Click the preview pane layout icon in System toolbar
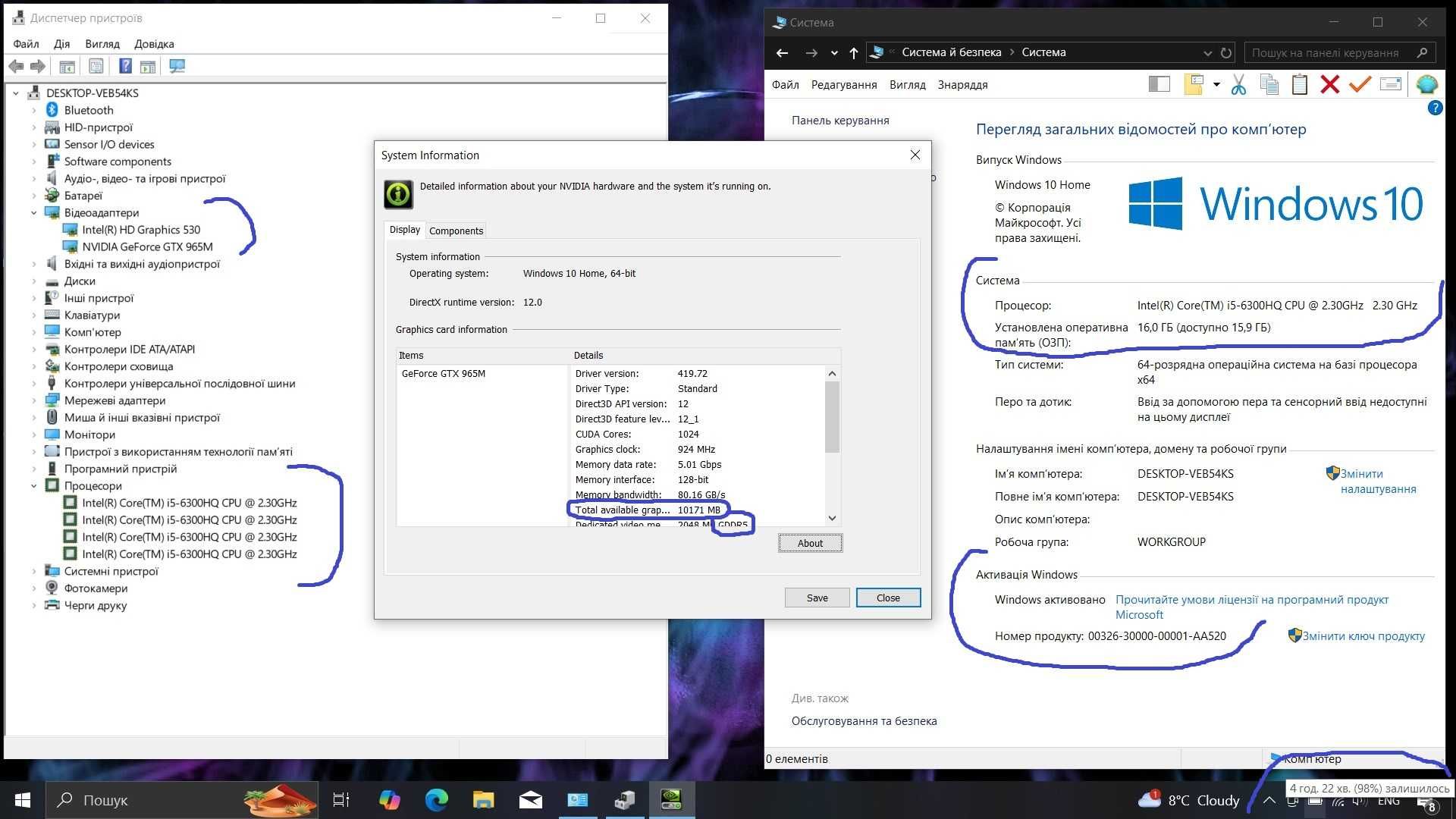 tap(1159, 84)
